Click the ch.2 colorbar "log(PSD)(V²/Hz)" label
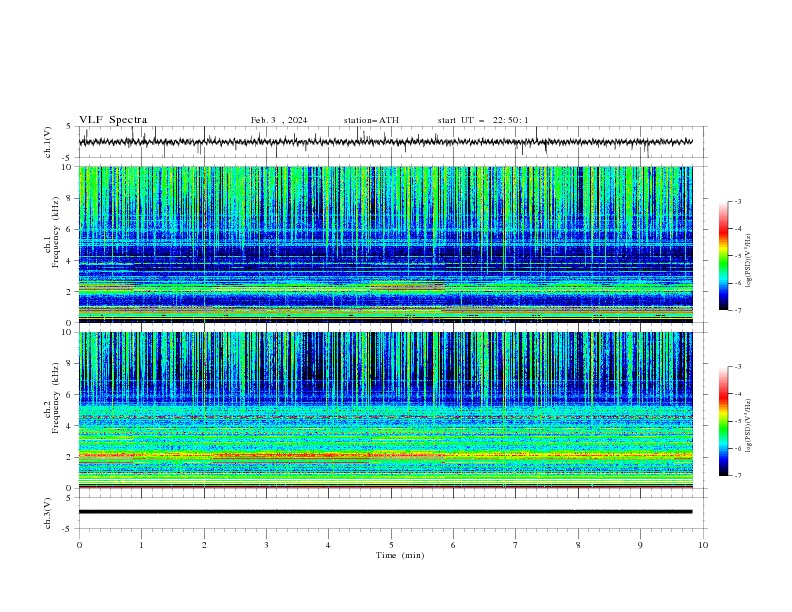 click(749, 426)
